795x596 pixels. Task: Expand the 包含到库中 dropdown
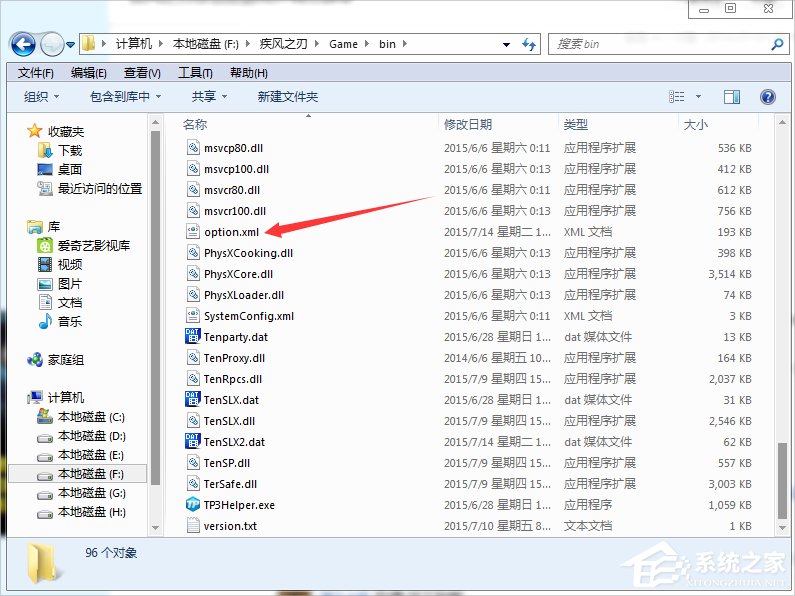tap(125, 96)
